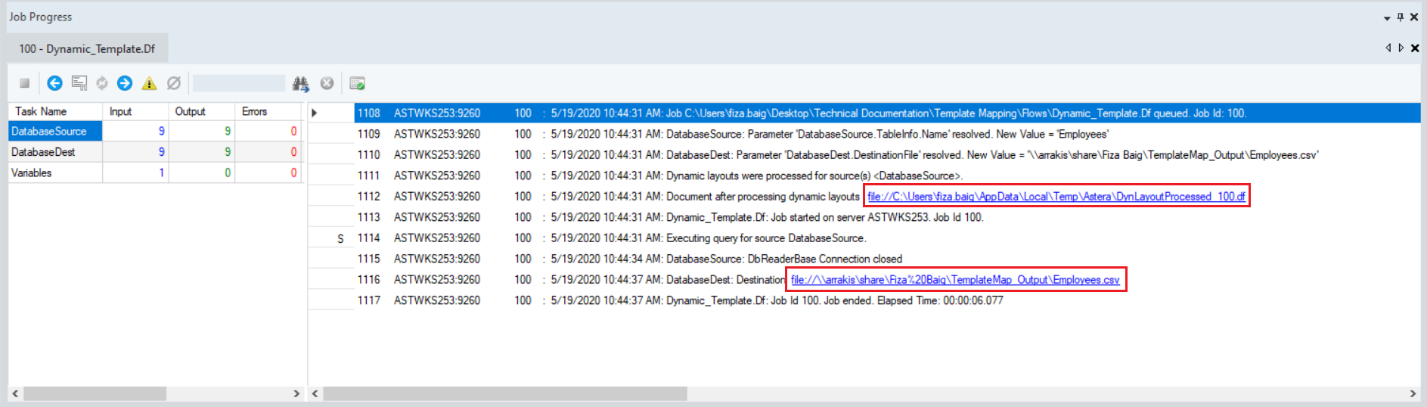
Task: Click the yellow warning triangle icon
Action: coord(149,83)
